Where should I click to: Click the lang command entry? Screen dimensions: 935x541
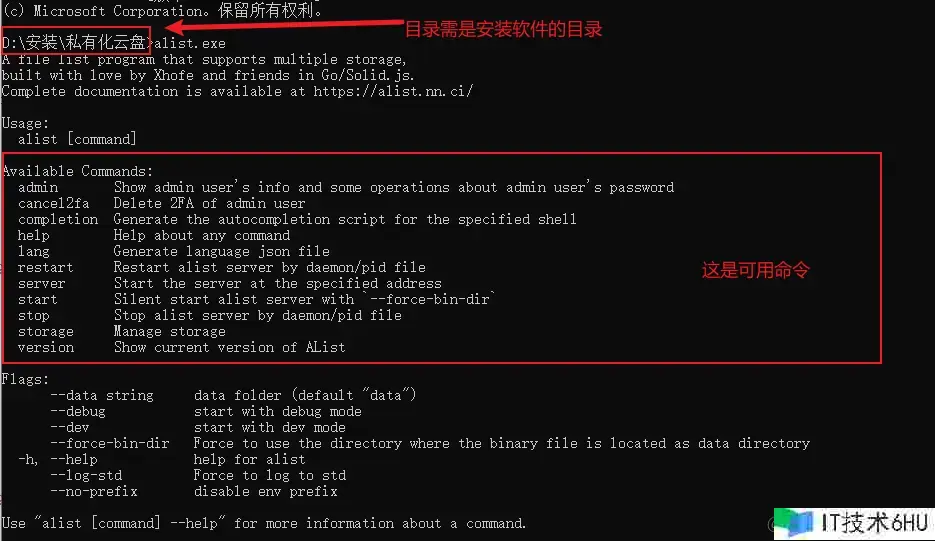[34, 251]
